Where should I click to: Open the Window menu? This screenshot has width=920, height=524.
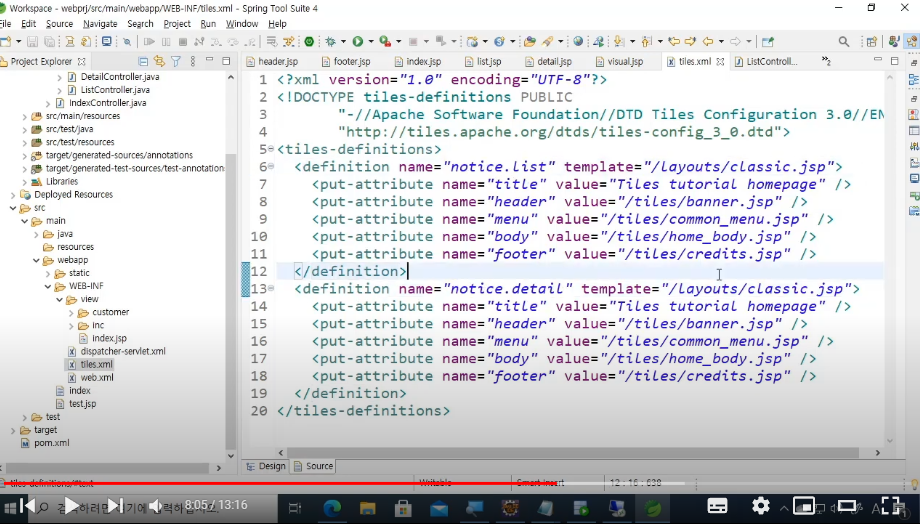(x=242, y=24)
